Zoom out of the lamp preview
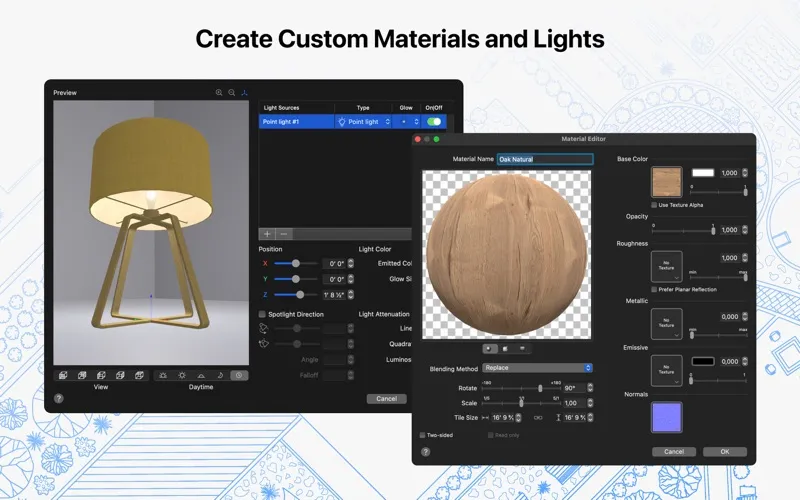The width and height of the screenshot is (800, 500). point(232,93)
